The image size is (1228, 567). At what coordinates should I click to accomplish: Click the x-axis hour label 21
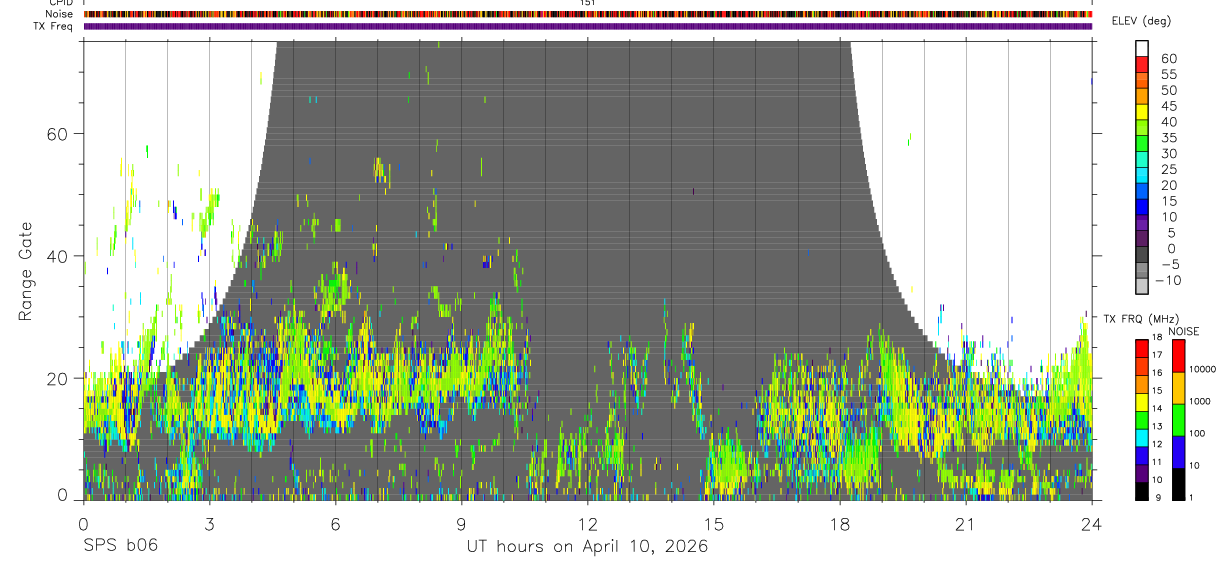(x=966, y=524)
